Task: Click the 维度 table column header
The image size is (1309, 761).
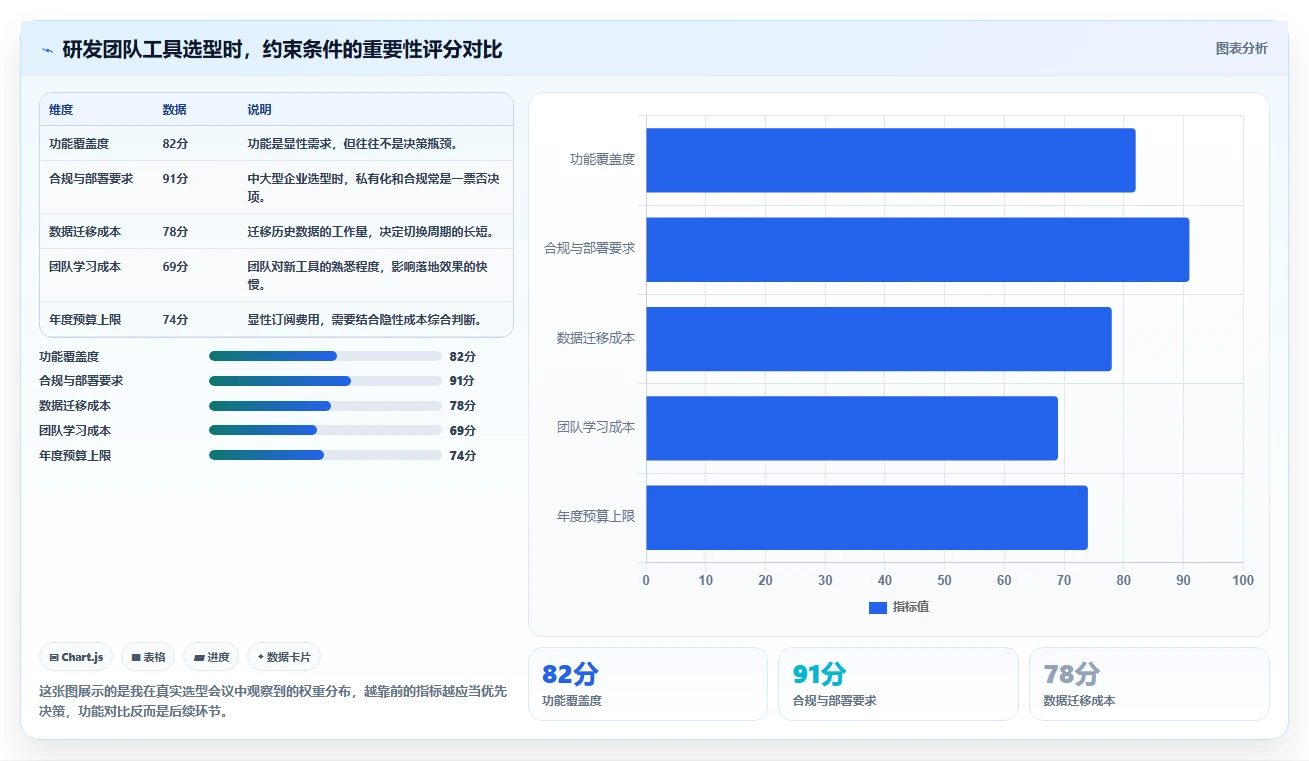Action: 61,109
